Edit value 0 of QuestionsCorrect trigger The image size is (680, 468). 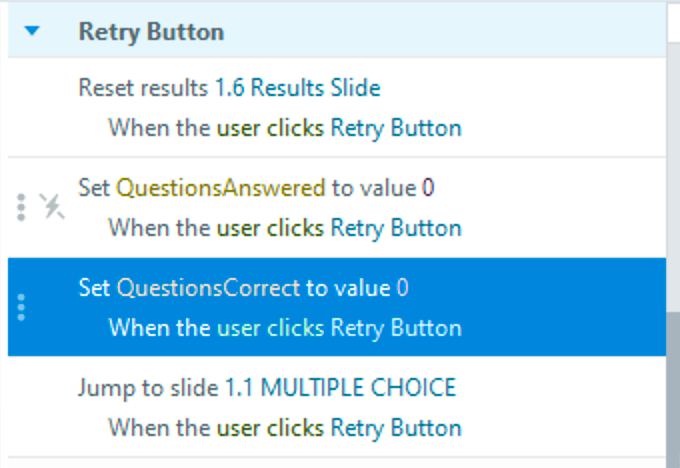[402, 288]
